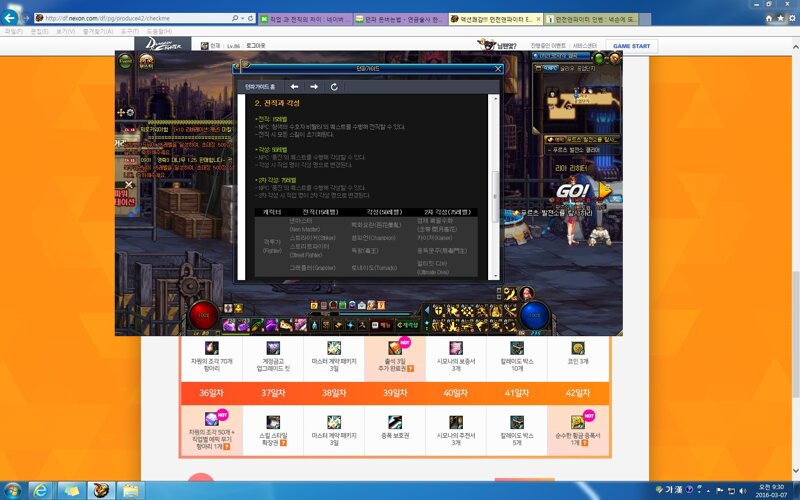Open the 진행중인 이벤트 link
Viewport: 800px width, 500px height.
click(548, 46)
